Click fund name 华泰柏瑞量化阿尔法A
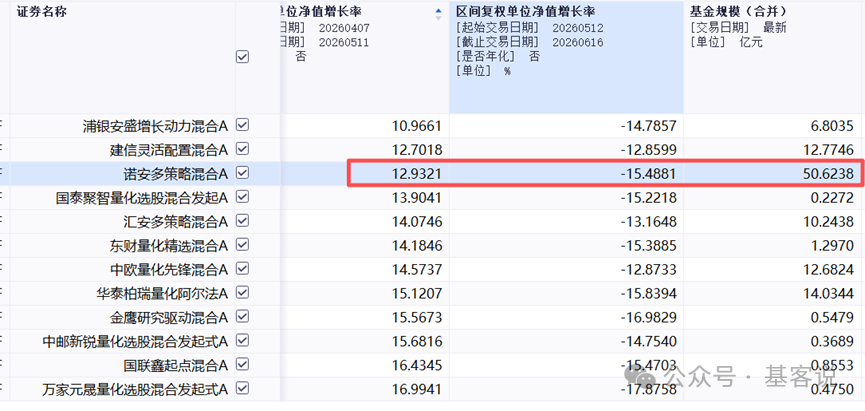The image size is (865, 411). [162, 294]
